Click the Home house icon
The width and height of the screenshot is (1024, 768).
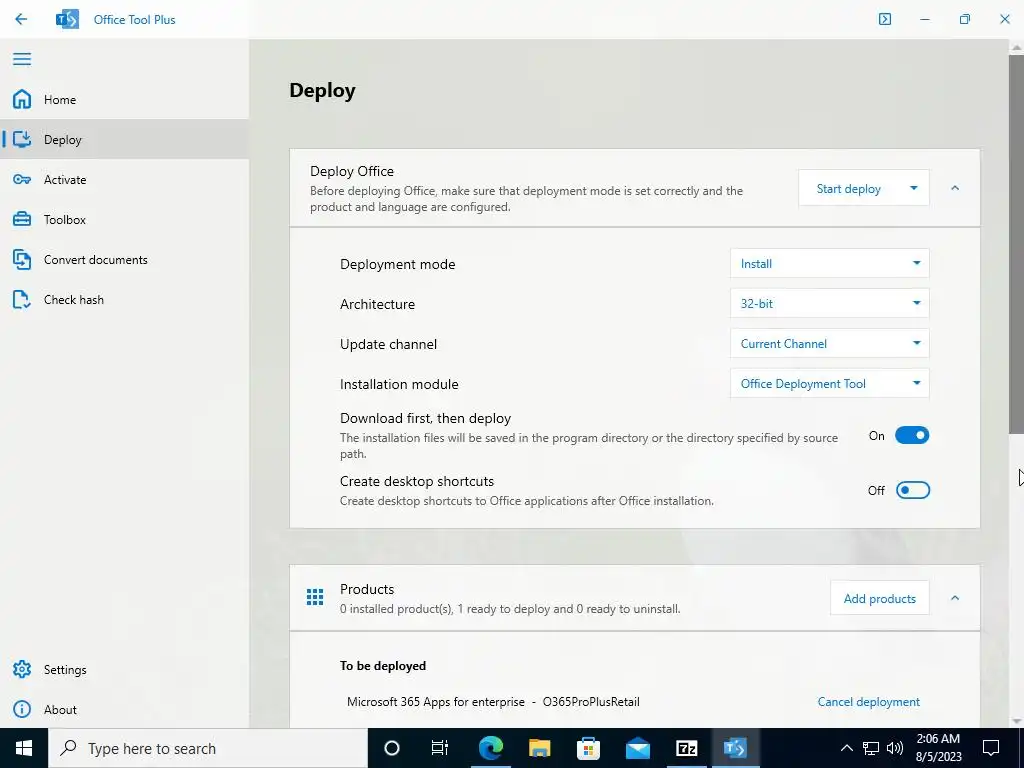[22, 99]
